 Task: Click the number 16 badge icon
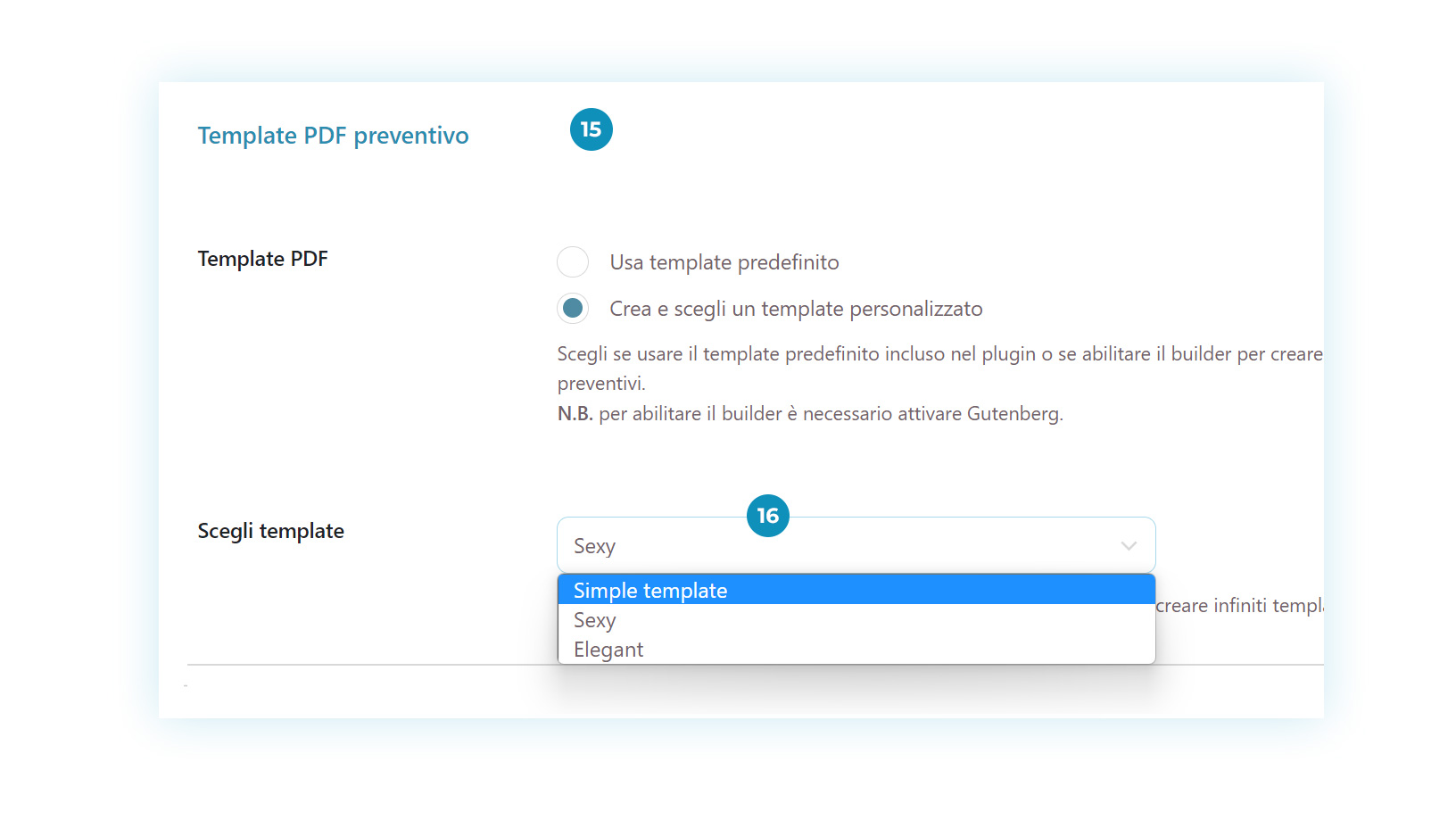(768, 516)
